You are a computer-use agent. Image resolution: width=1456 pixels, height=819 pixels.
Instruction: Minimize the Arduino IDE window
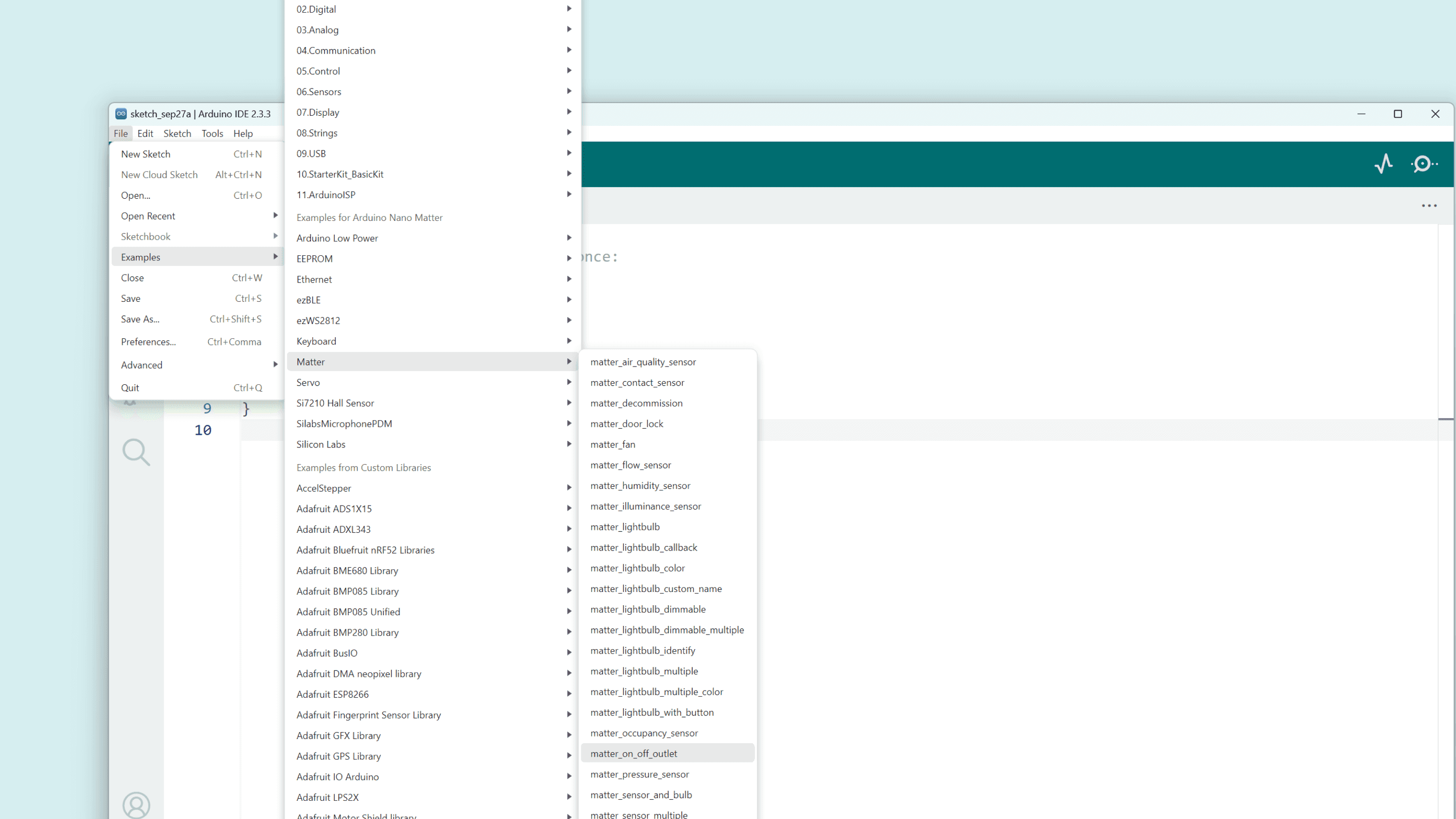(x=1361, y=114)
